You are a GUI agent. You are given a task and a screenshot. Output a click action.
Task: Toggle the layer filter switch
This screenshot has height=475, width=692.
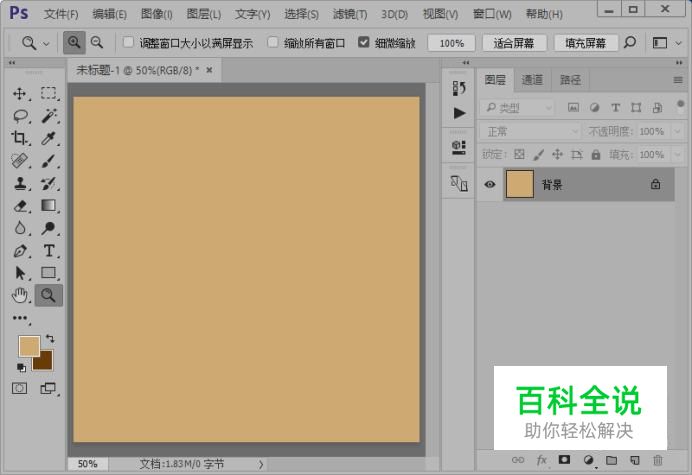pos(680,107)
